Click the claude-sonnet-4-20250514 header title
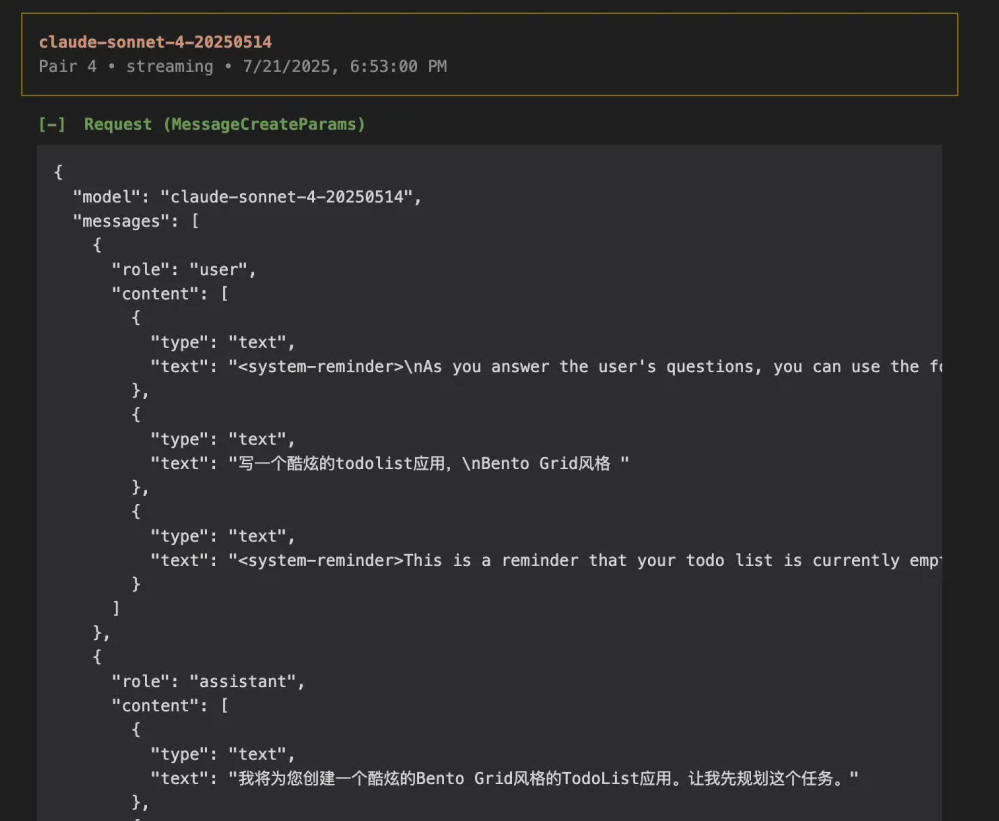The height and width of the screenshot is (821, 999). (155, 42)
